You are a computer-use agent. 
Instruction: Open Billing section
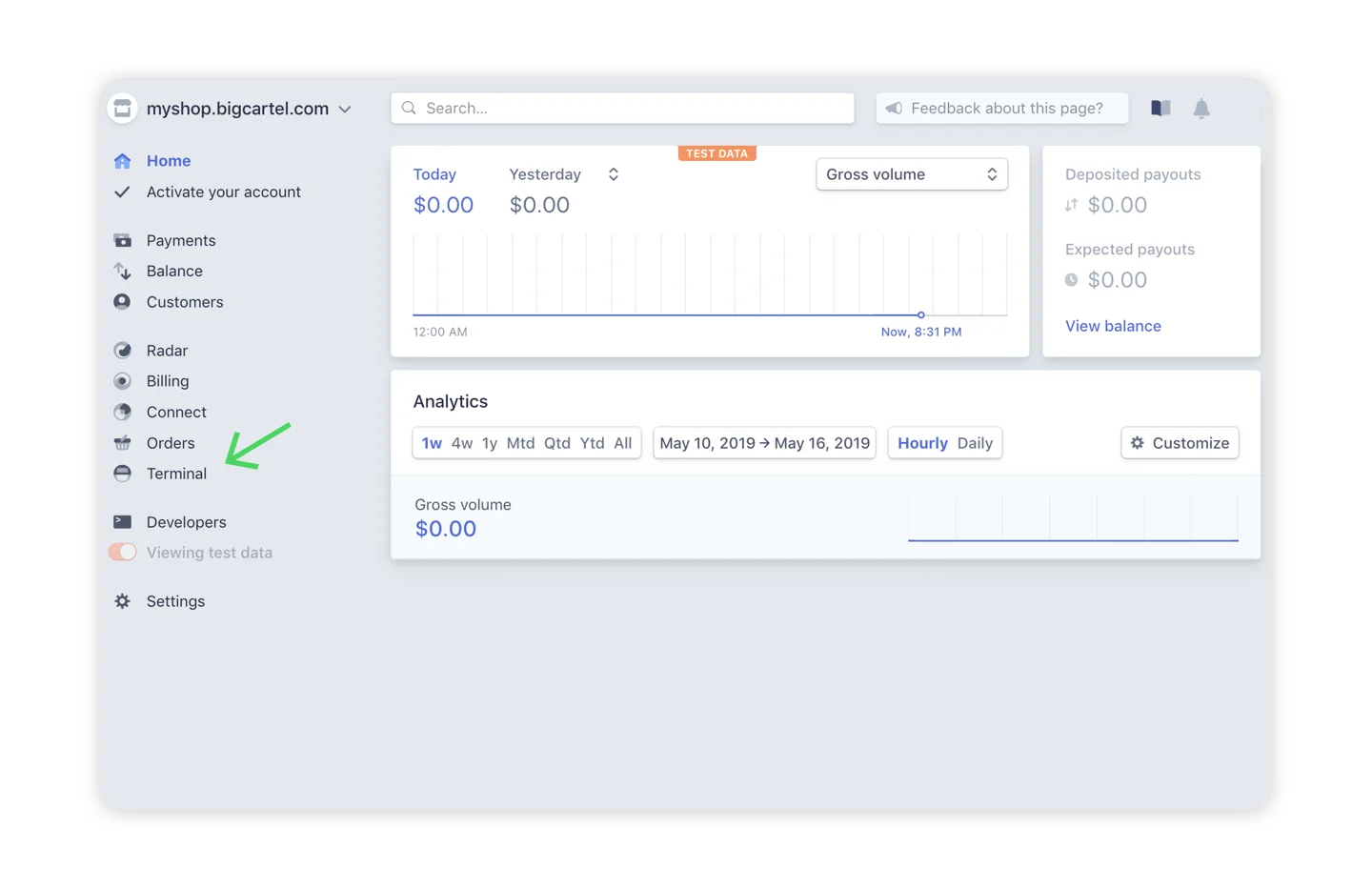click(168, 381)
